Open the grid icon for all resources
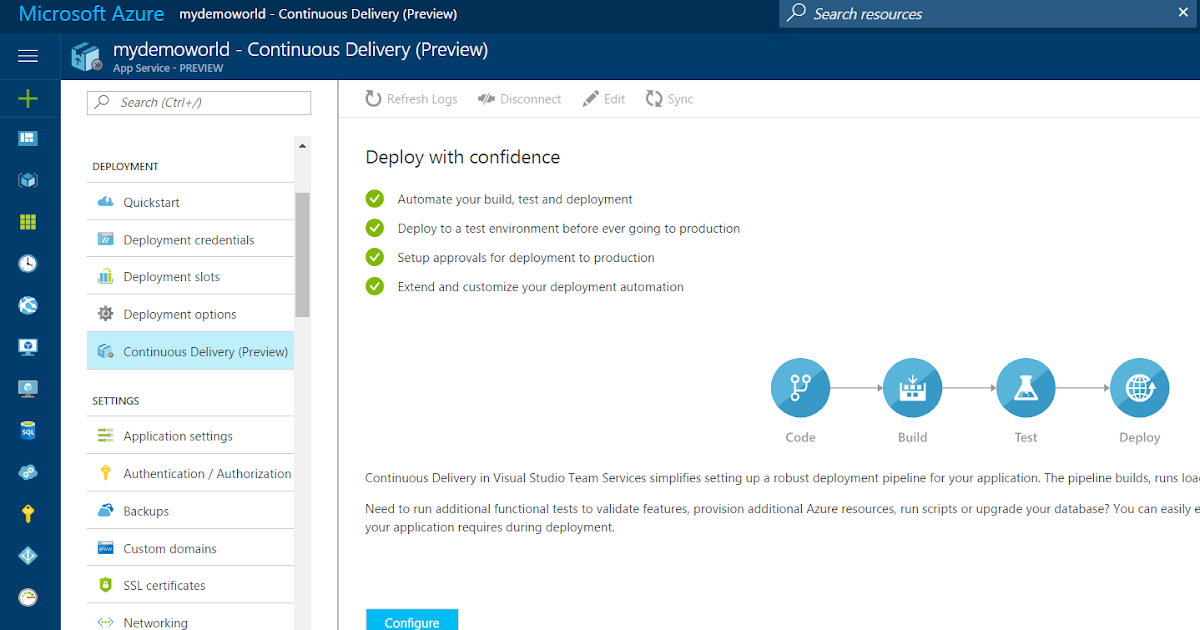 click(x=30, y=222)
